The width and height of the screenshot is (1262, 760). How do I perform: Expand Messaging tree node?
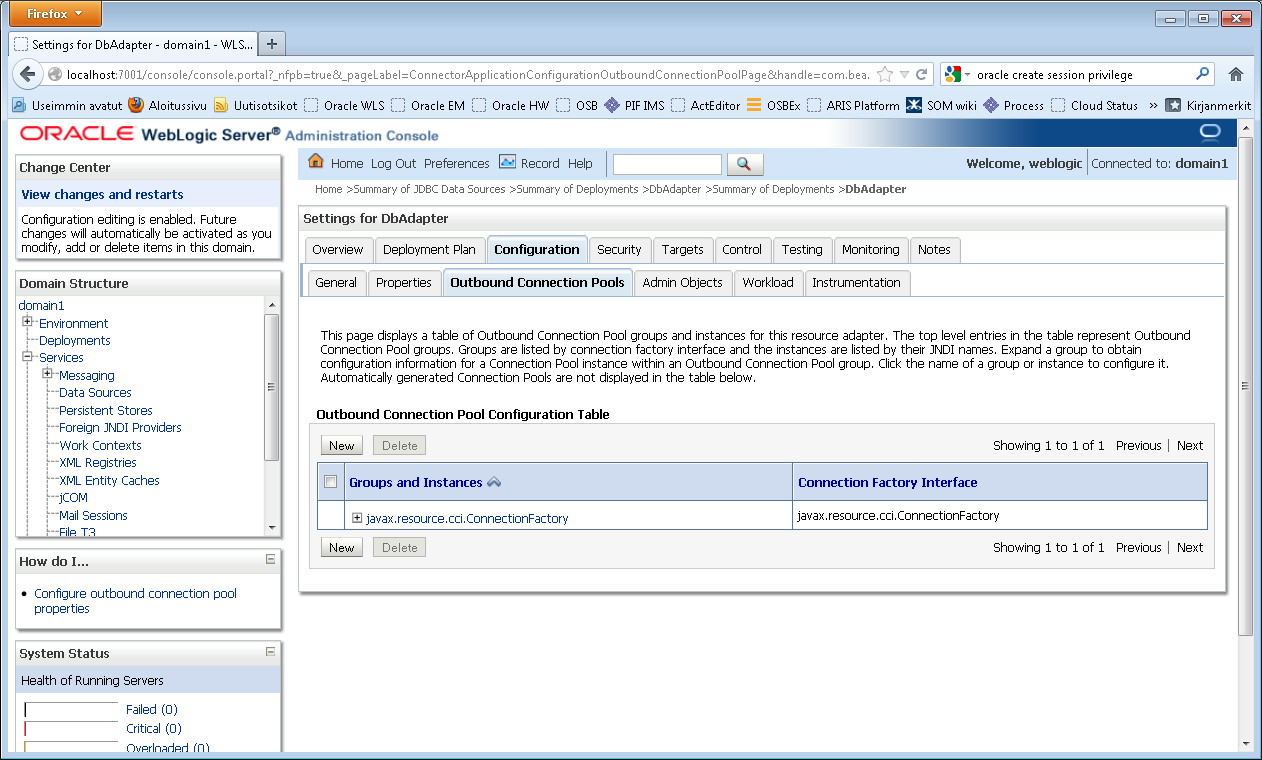click(x=47, y=374)
